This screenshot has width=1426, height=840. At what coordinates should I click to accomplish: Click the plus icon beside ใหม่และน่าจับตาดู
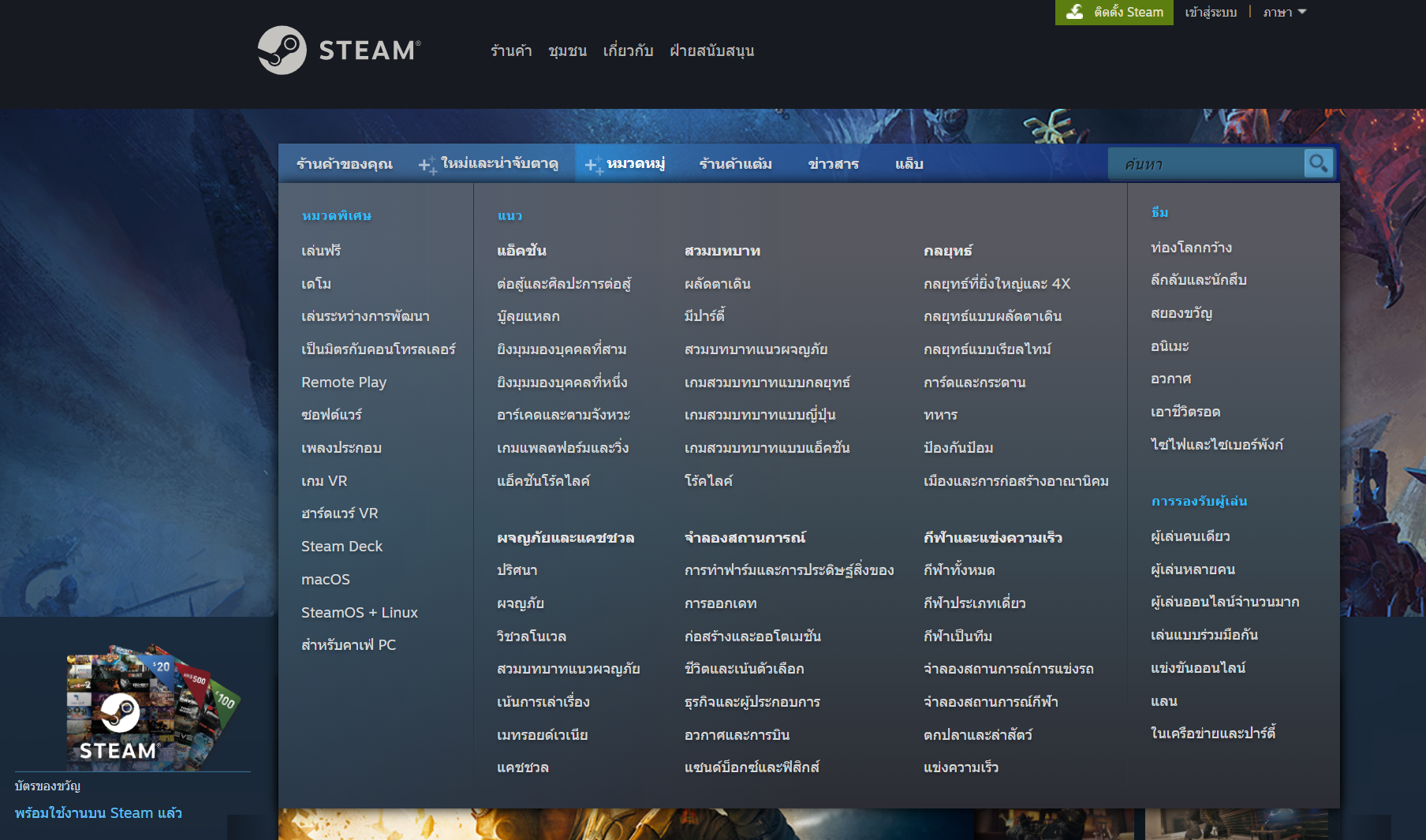coord(426,165)
